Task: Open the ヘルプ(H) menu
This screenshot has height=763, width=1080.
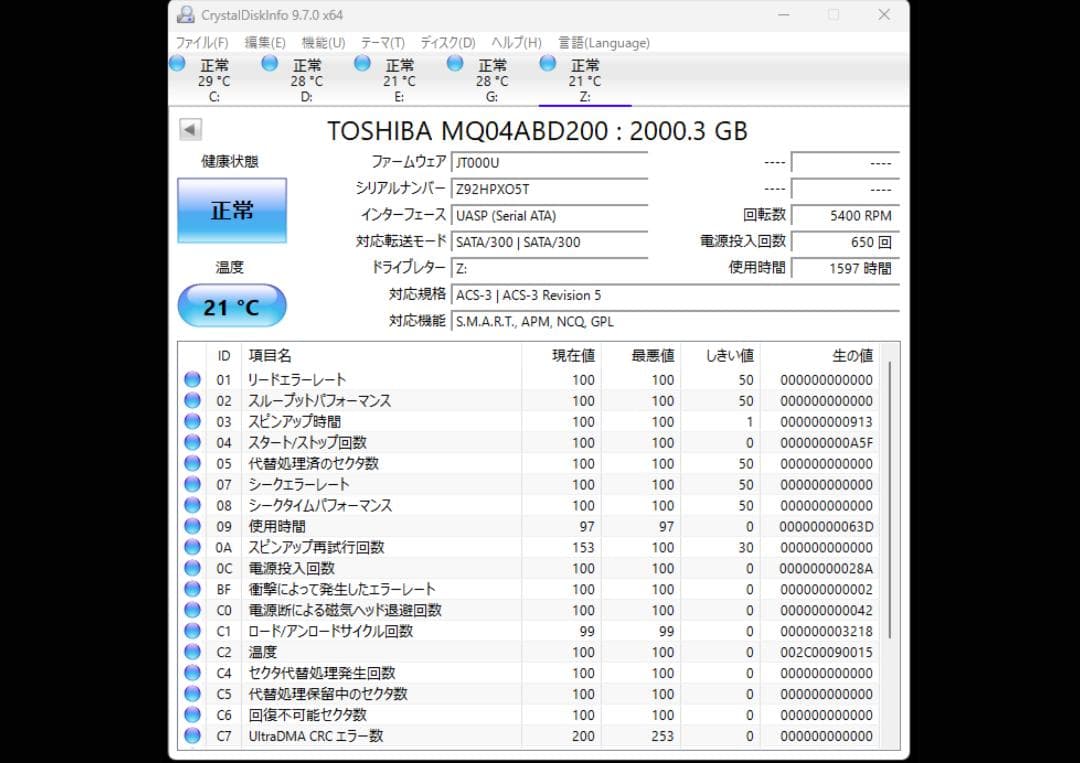Action: pyautogui.click(x=517, y=43)
